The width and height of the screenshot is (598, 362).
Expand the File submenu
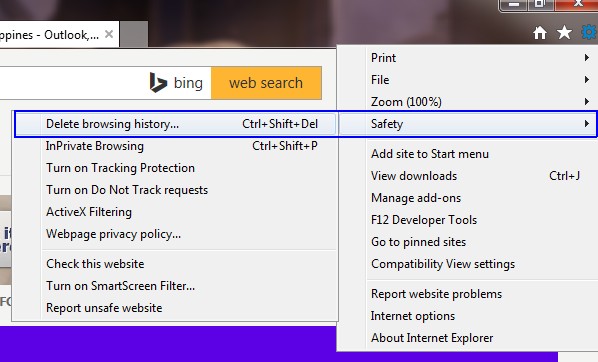point(468,80)
